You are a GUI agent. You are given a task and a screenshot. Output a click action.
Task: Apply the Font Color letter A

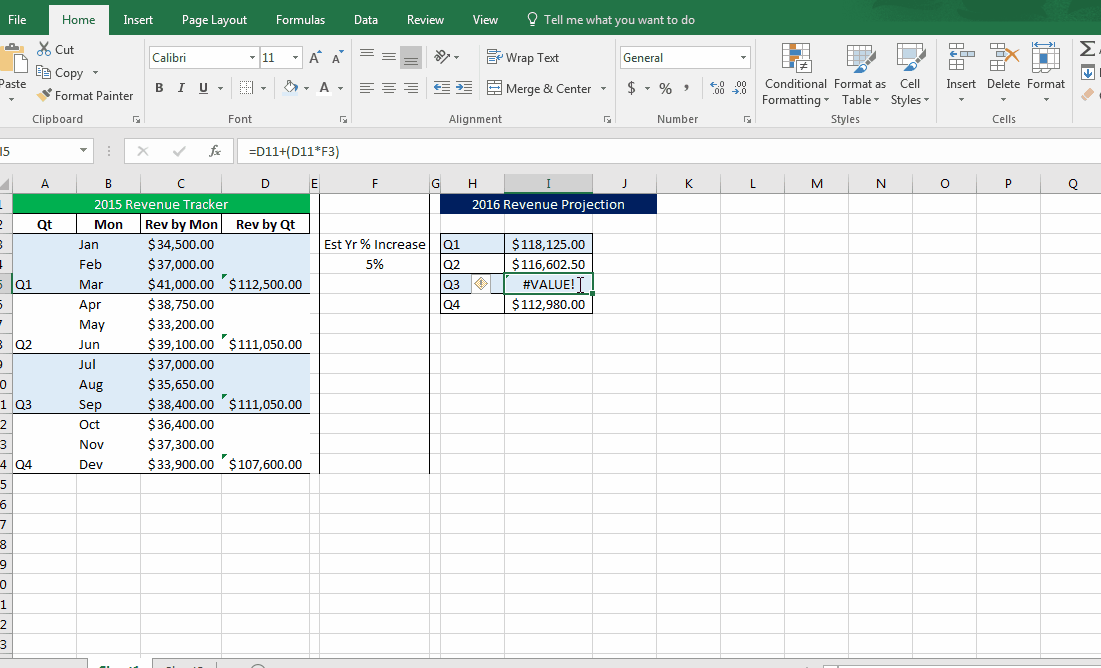pos(324,88)
